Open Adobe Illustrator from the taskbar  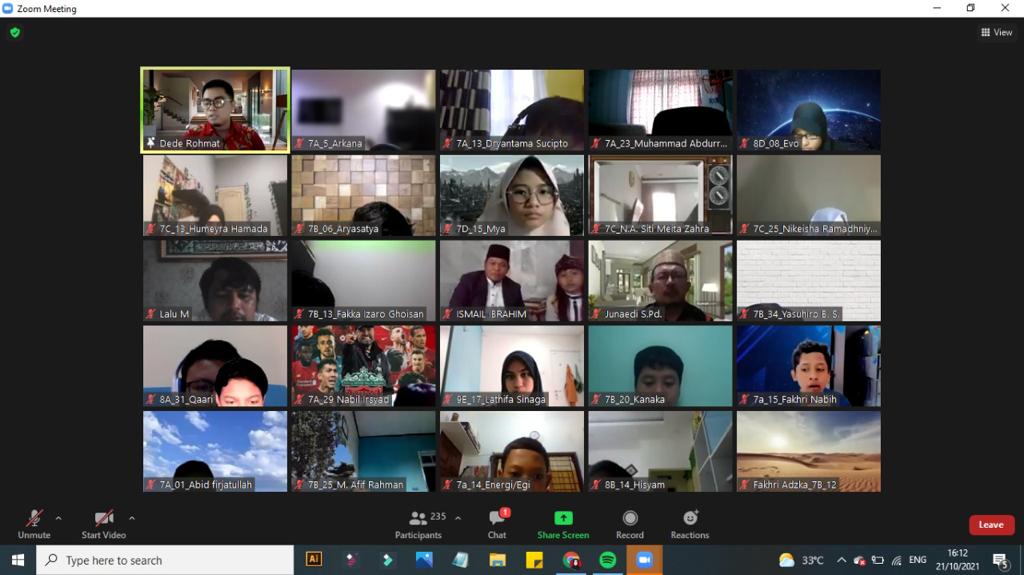tap(314, 560)
